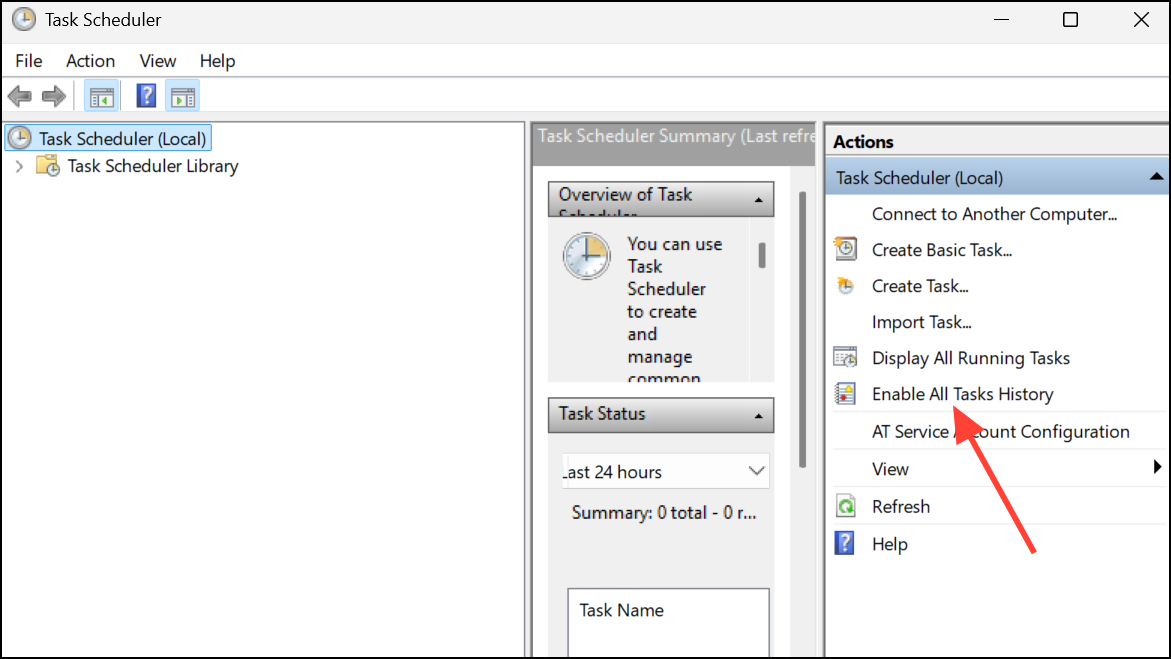Viewport: 1171px width, 659px height.
Task: Click the summary pane vertical scrollbar
Action: pos(802,330)
